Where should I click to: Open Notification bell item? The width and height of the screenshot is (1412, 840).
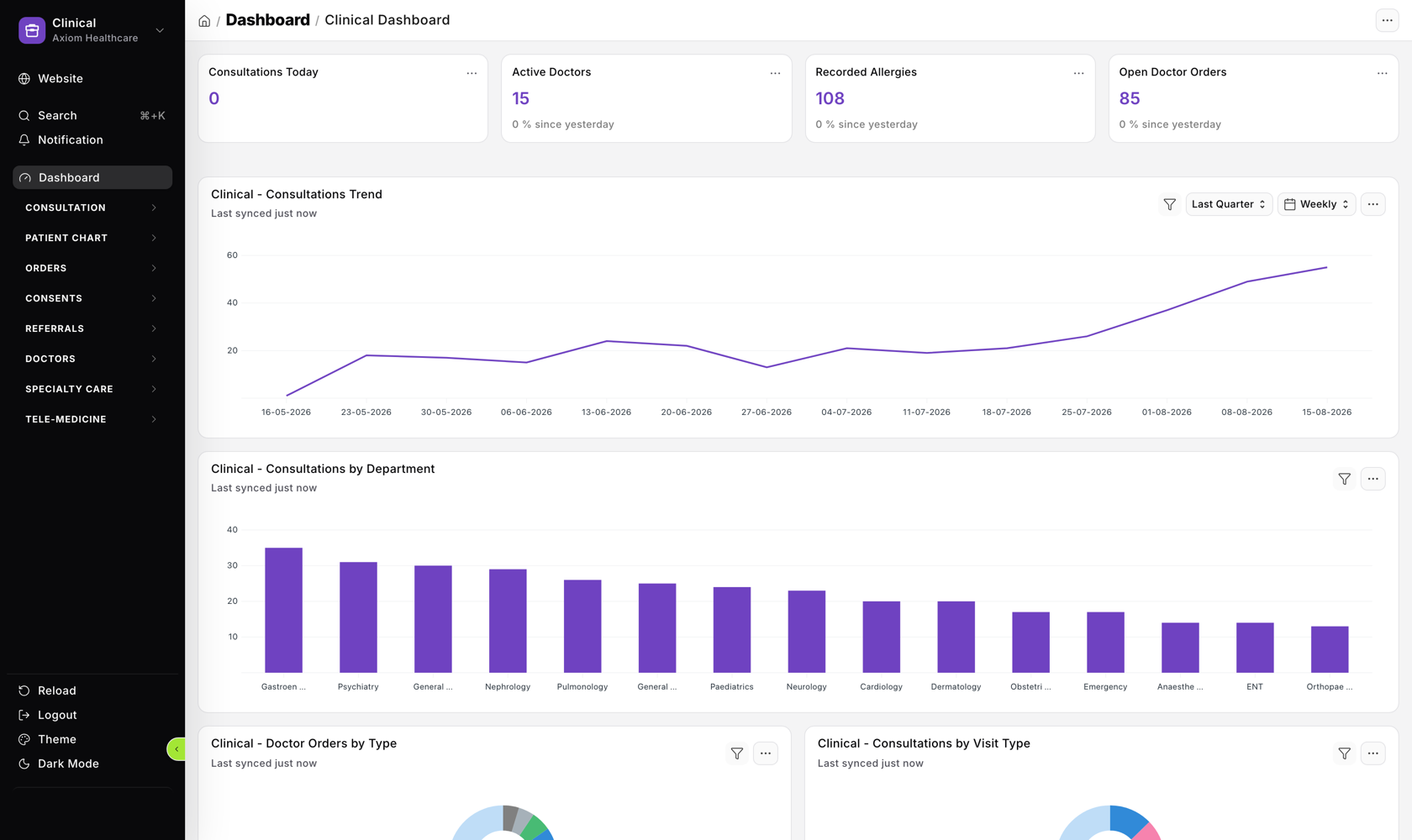coord(92,139)
